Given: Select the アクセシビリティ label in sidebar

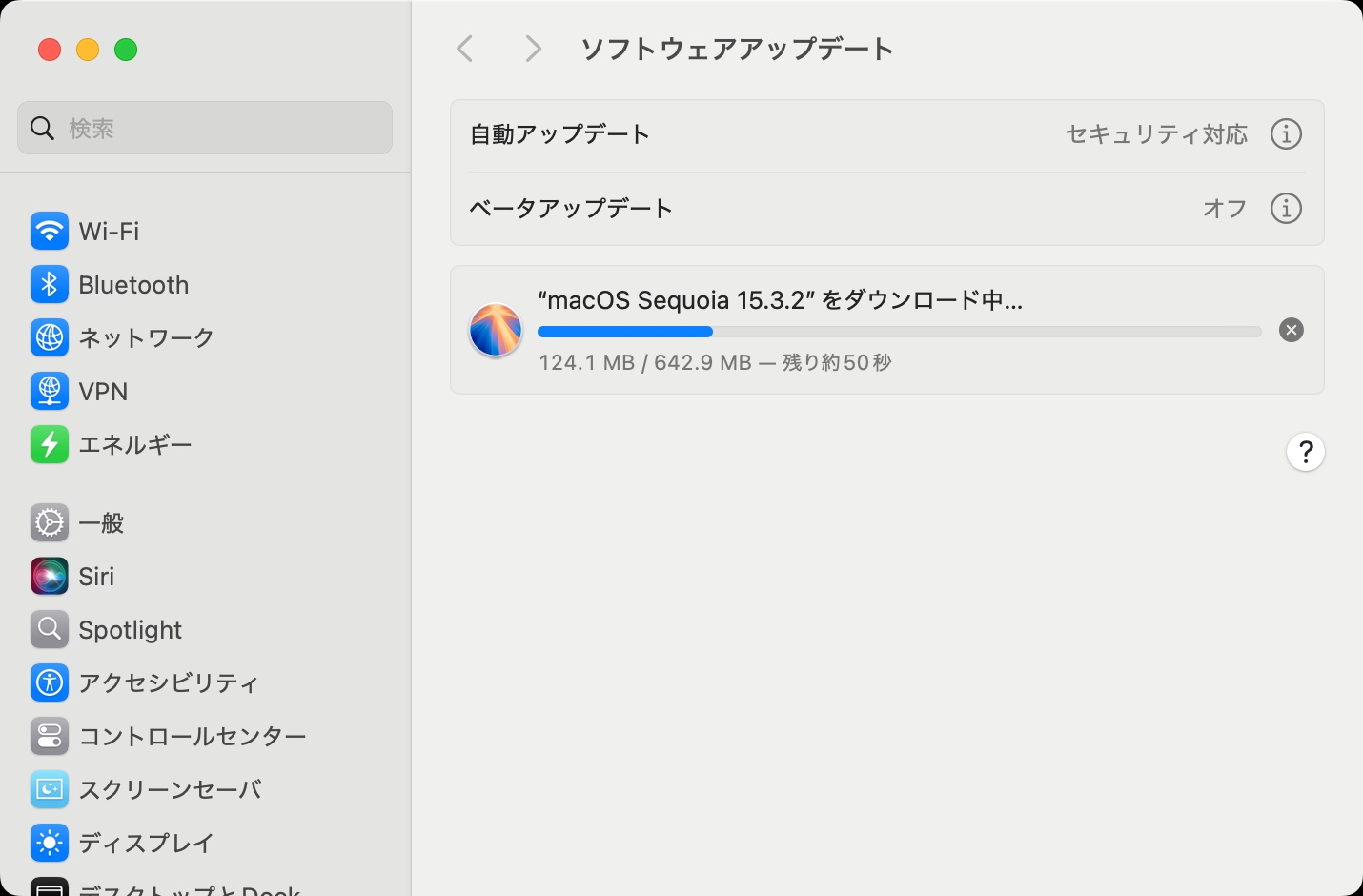Looking at the screenshot, I should [169, 682].
